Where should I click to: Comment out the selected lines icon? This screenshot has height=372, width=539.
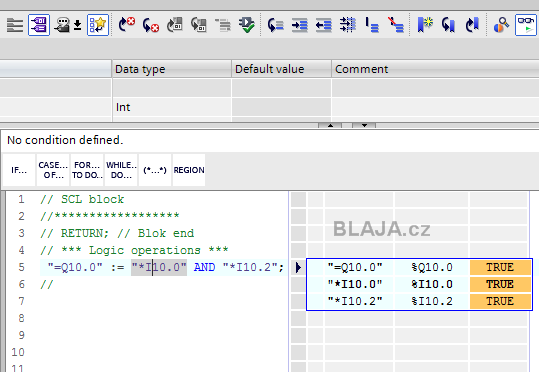(372, 25)
